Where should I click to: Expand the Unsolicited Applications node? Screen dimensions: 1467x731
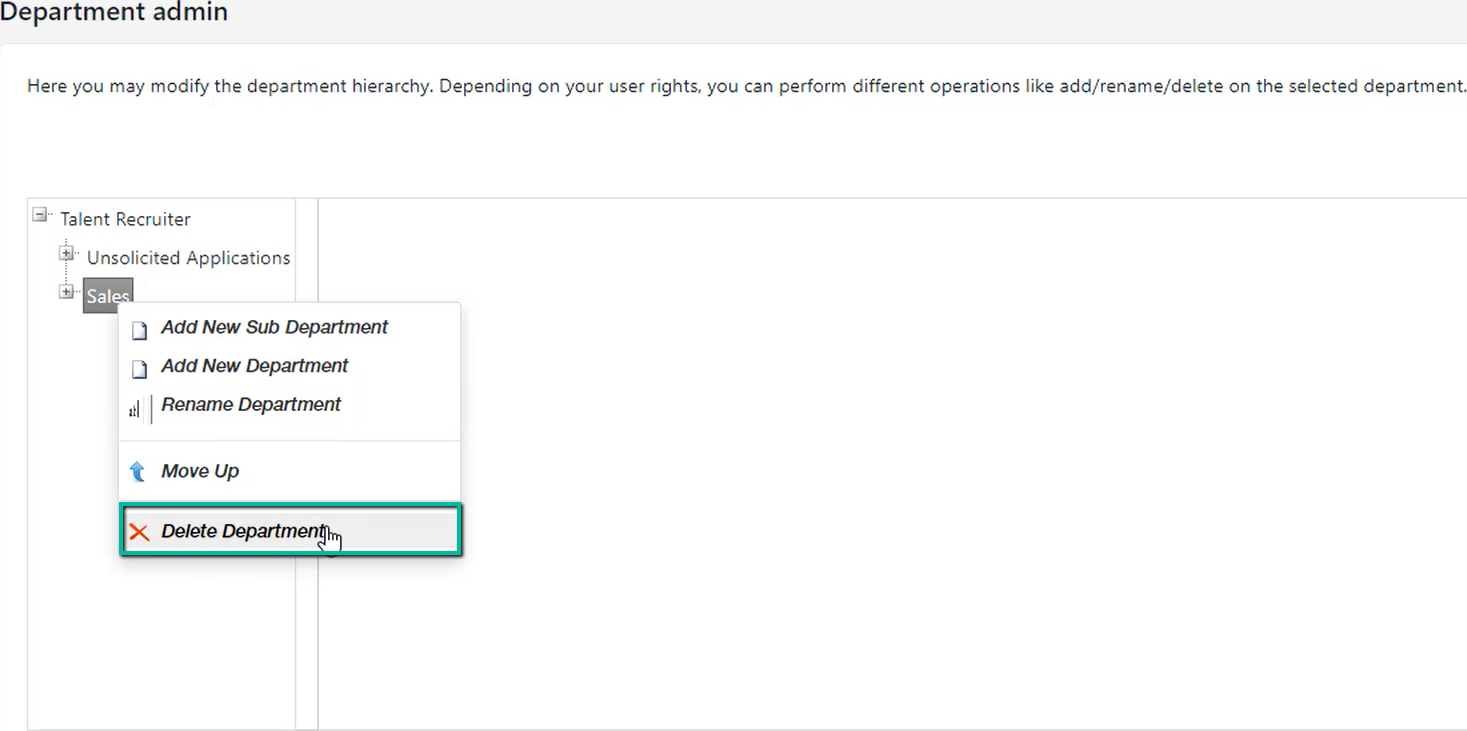coord(66,253)
